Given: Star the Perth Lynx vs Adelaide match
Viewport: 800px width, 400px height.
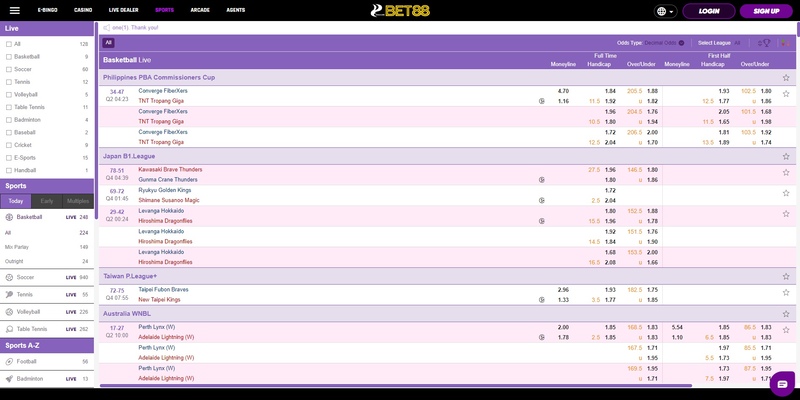Looking at the screenshot, I should [x=786, y=330].
